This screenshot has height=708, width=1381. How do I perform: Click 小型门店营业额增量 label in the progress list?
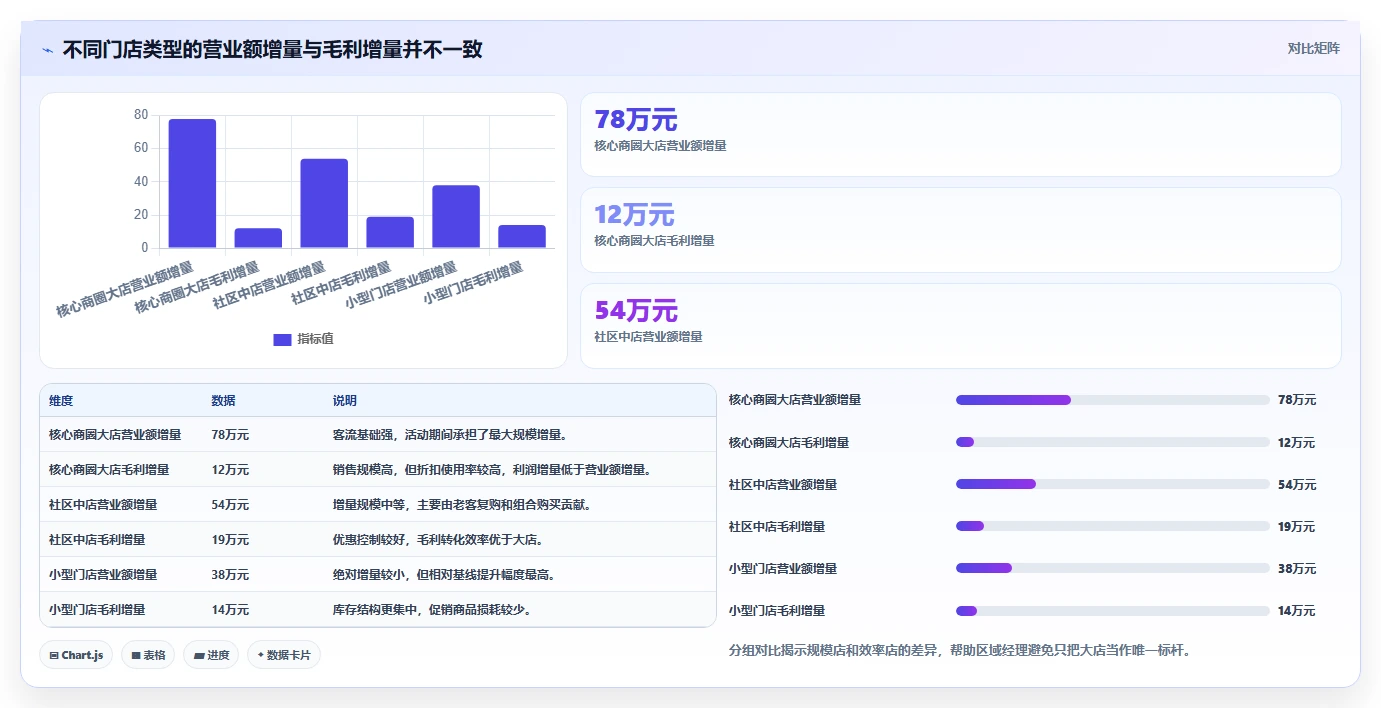[783, 569]
